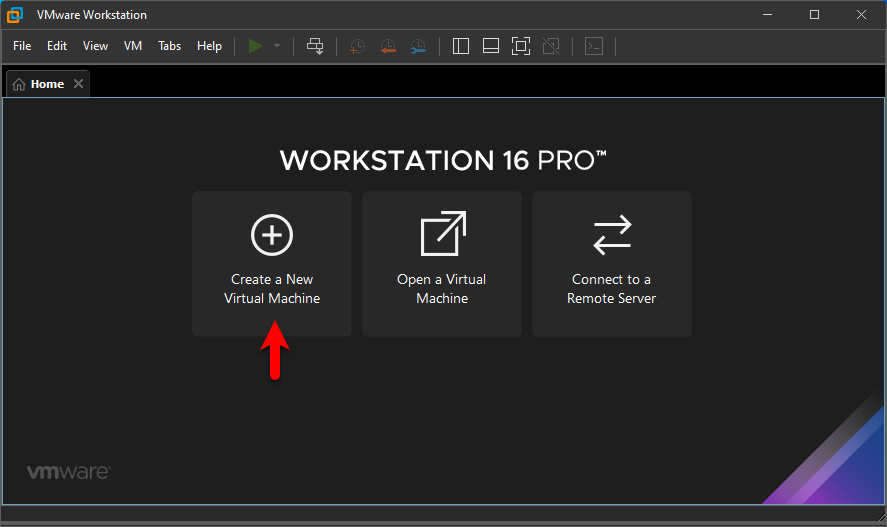Click the Send Ctrl+Alt+Del toolbar icon

click(x=315, y=46)
